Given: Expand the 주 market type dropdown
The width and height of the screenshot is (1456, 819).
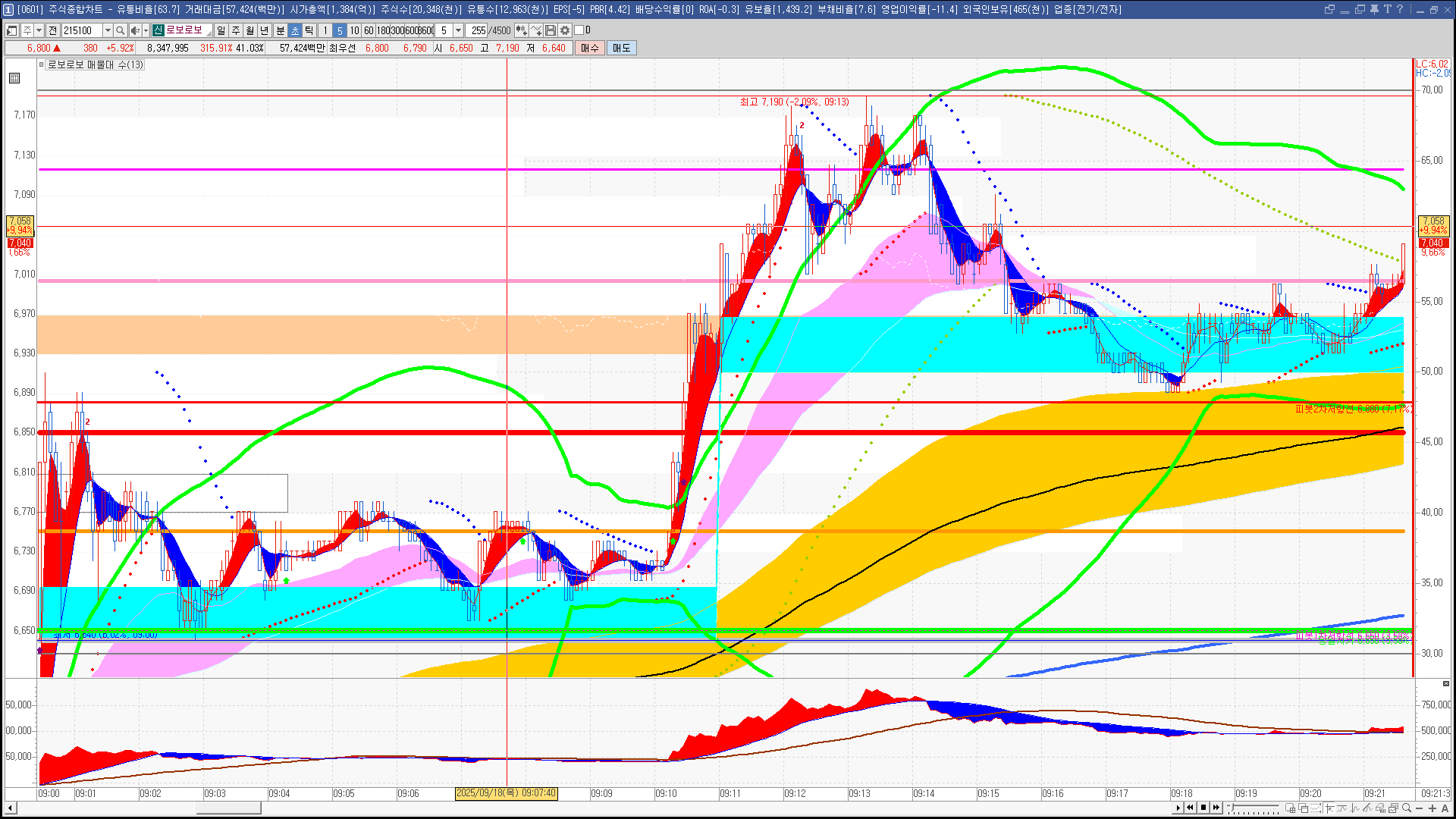Looking at the screenshot, I should pyautogui.click(x=39, y=30).
